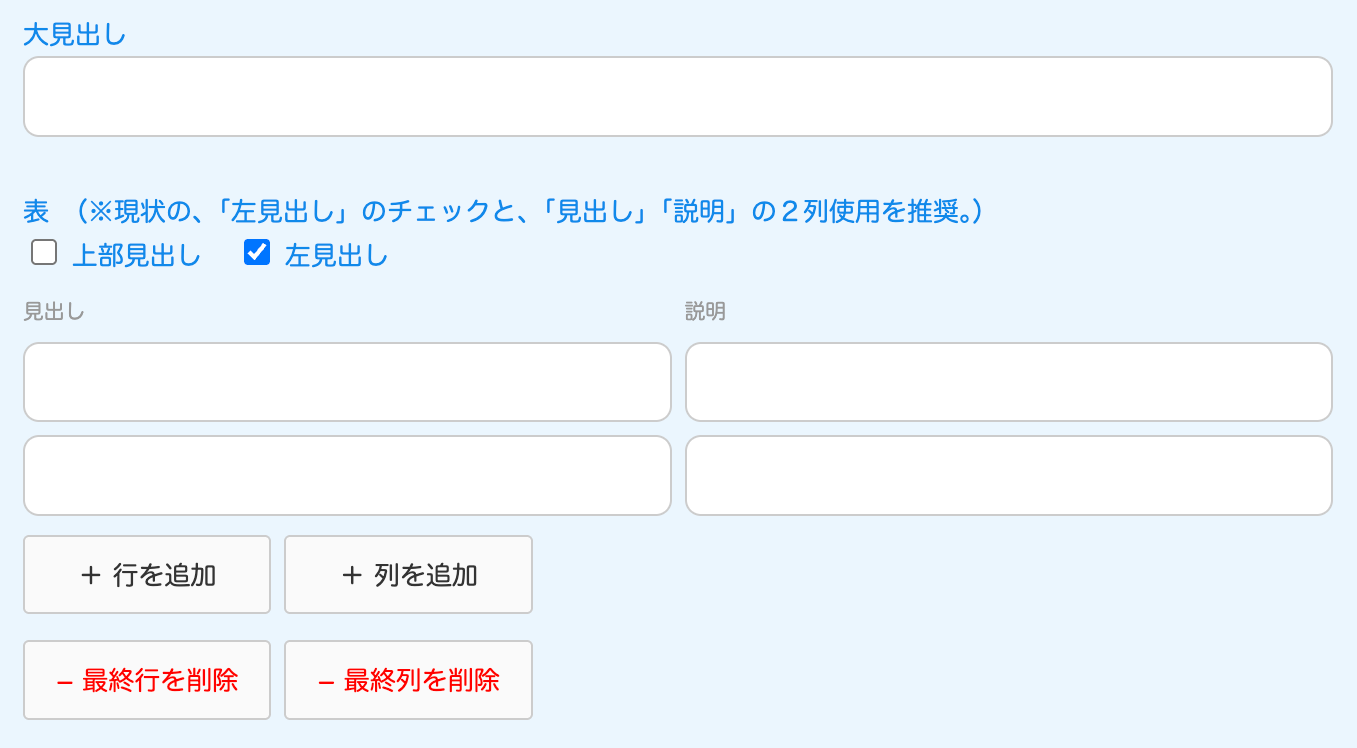Click the plus icon beside 列を追加

pos(351,575)
